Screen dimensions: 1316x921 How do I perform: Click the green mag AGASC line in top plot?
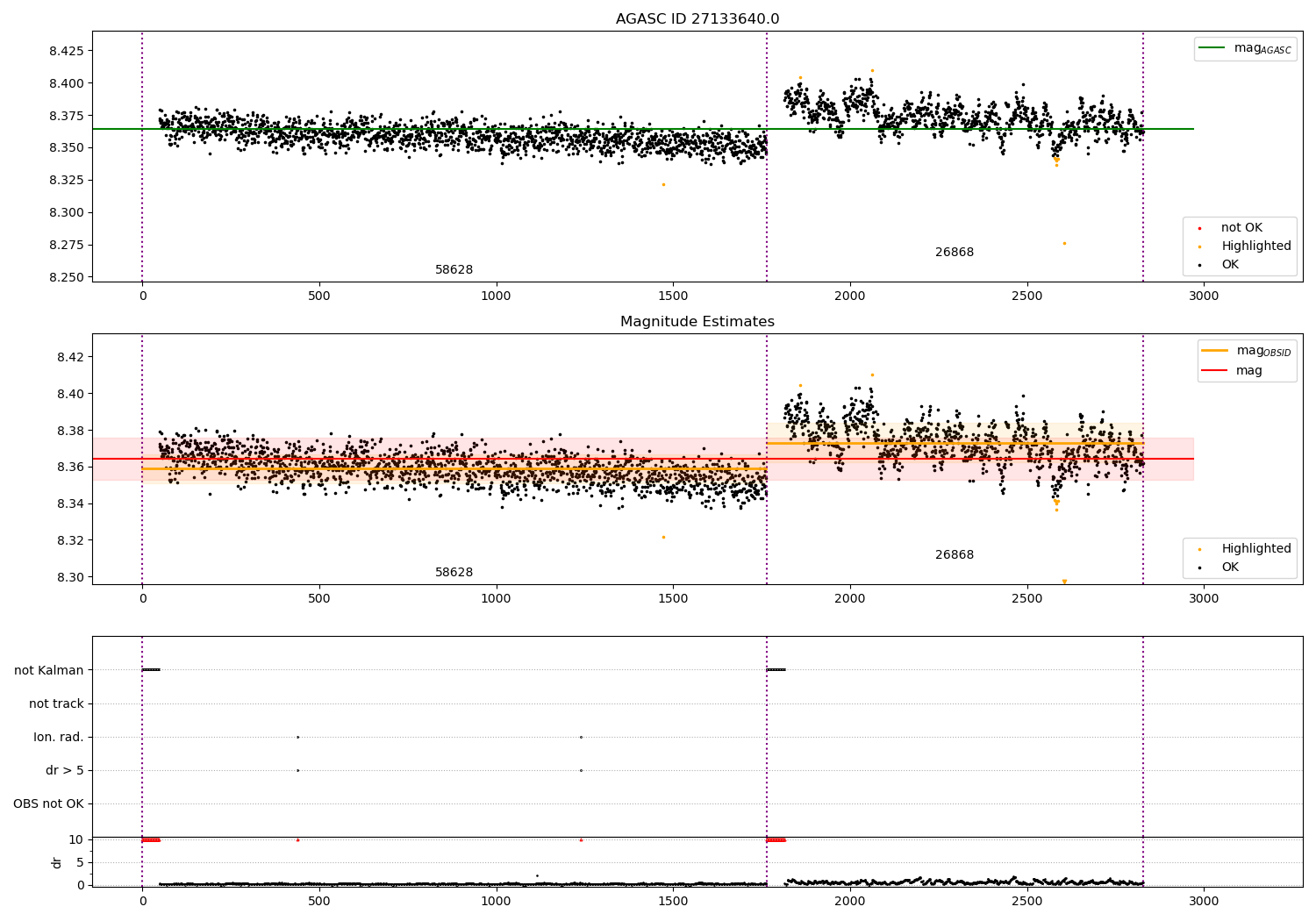point(643,129)
